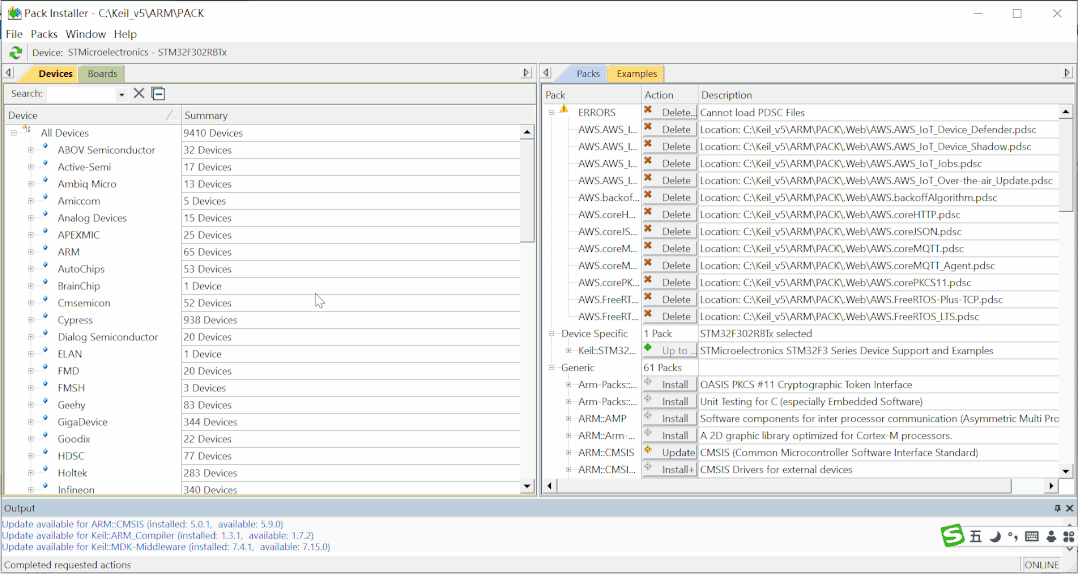
Task: Click the ERRORS warning icon
Action: tap(564, 109)
